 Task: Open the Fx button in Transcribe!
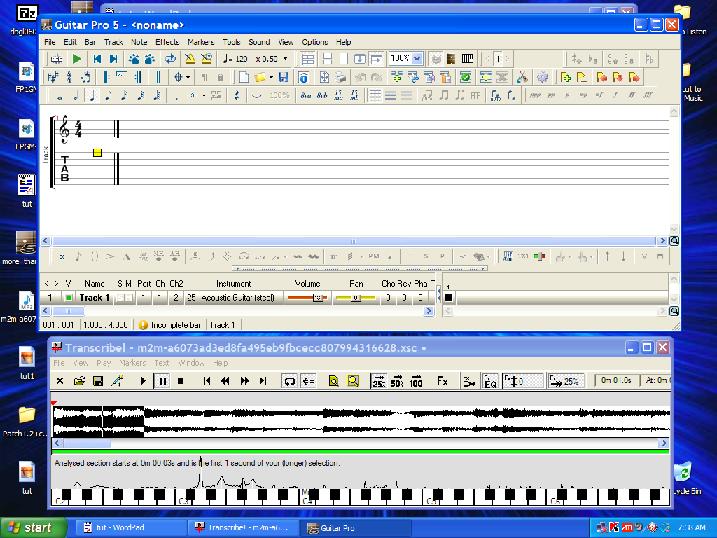(442, 381)
